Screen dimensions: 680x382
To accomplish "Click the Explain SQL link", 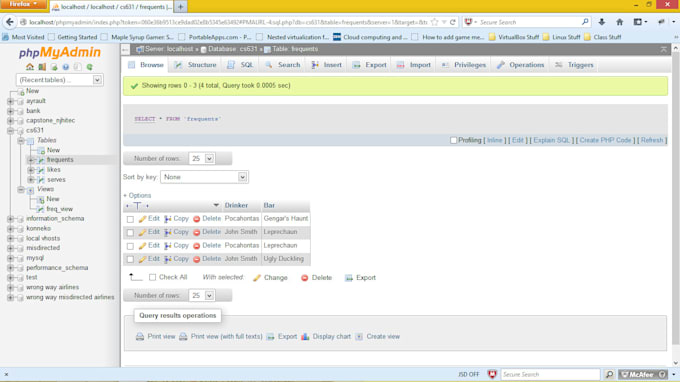I will pyautogui.click(x=551, y=140).
